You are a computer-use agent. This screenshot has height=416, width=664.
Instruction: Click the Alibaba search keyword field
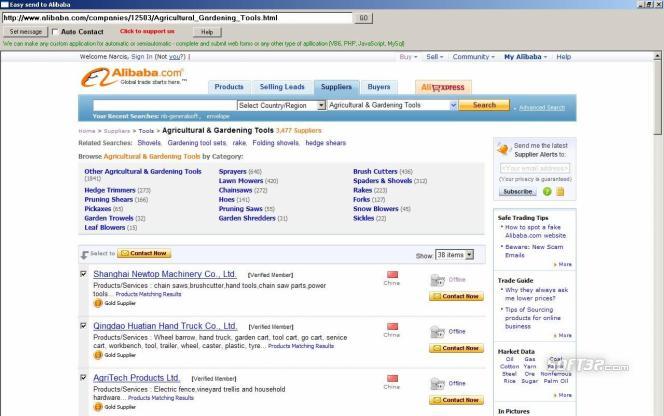[x=165, y=105]
